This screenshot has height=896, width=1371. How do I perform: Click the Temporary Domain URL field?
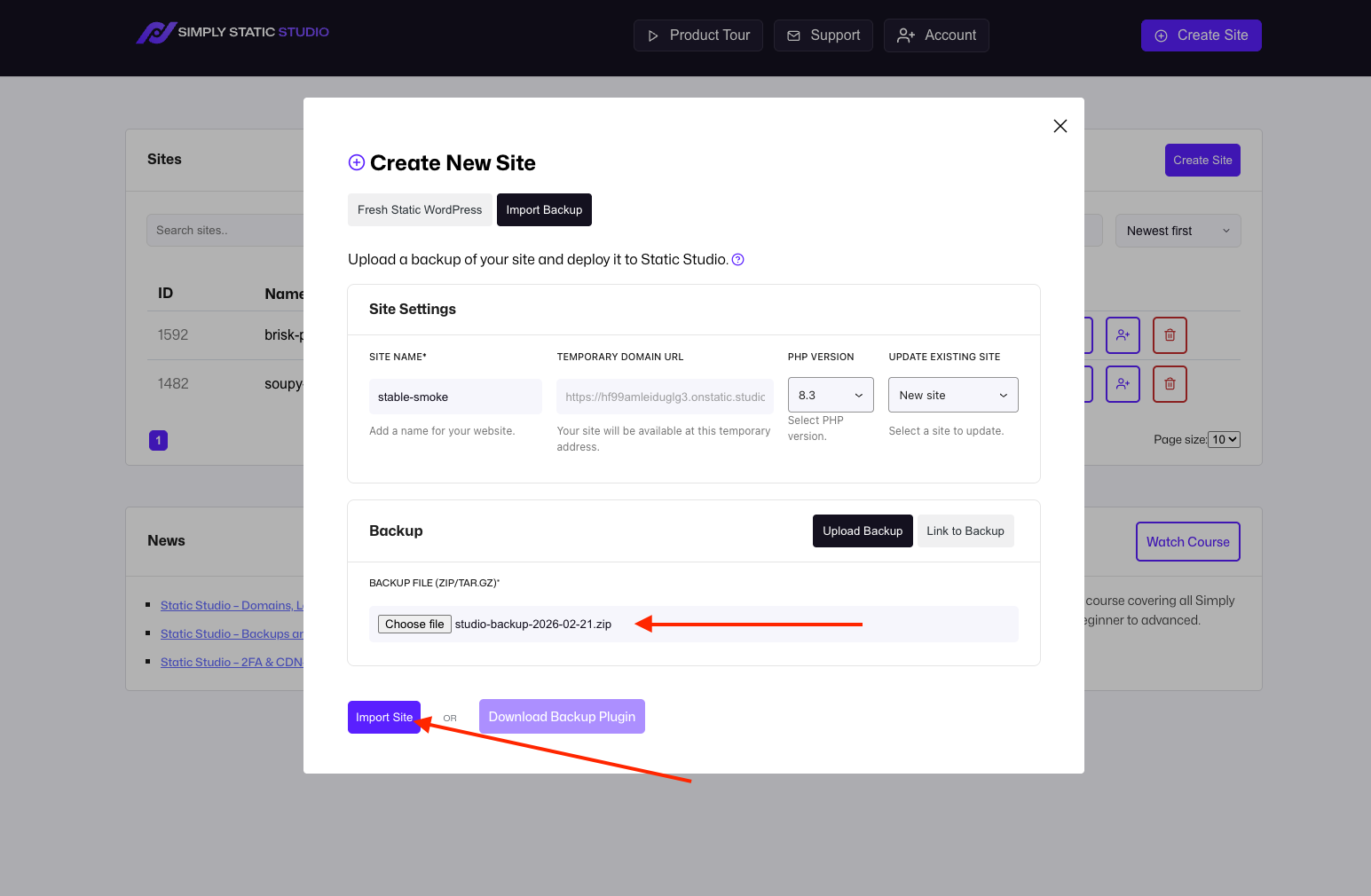point(666,397)
